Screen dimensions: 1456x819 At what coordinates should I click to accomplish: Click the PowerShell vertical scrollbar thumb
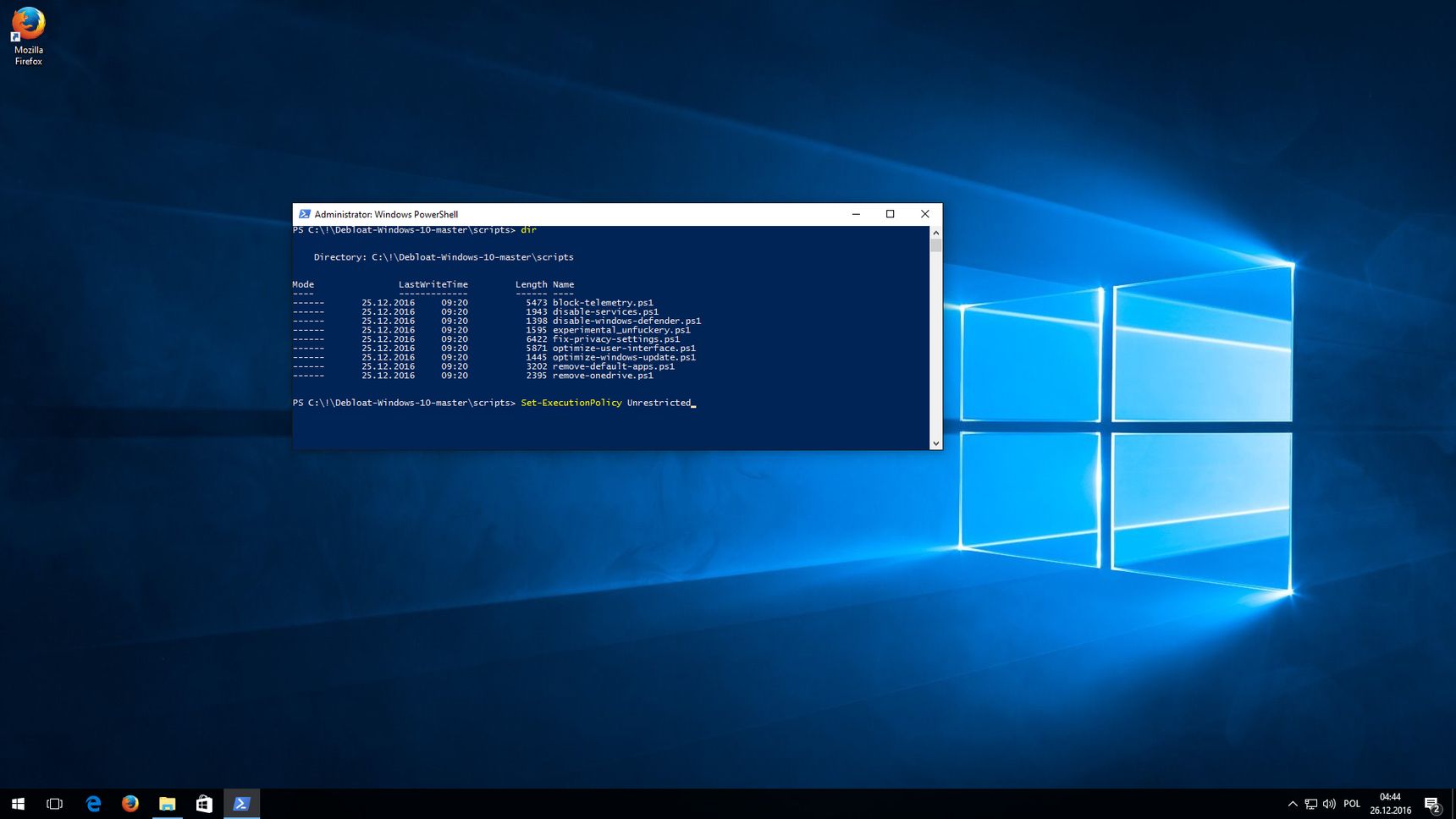[935, 246]
